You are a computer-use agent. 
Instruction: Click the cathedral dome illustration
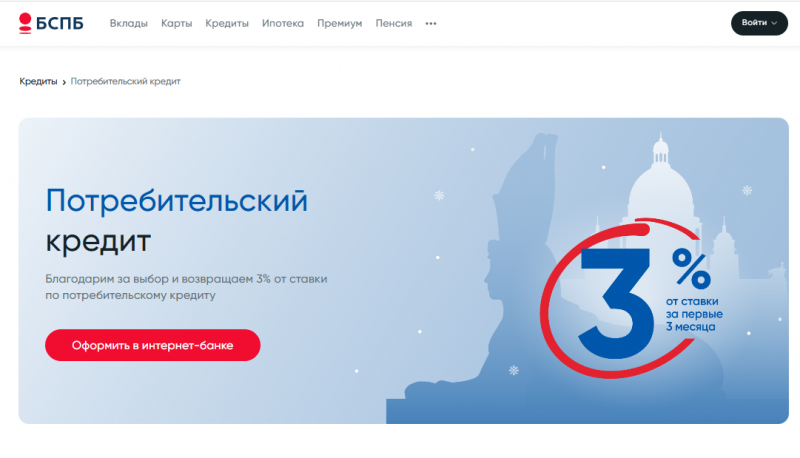pos(661,189)
